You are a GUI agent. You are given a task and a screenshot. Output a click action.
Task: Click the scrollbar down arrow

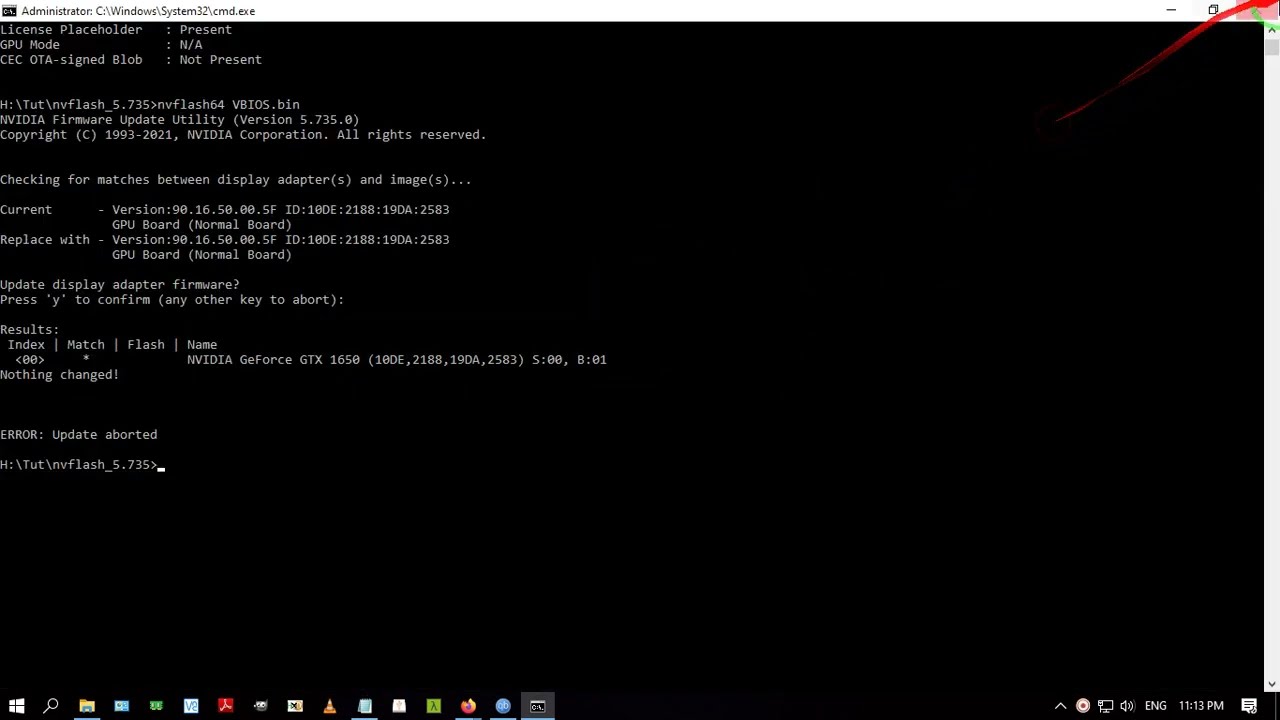tap(1272, 685)
